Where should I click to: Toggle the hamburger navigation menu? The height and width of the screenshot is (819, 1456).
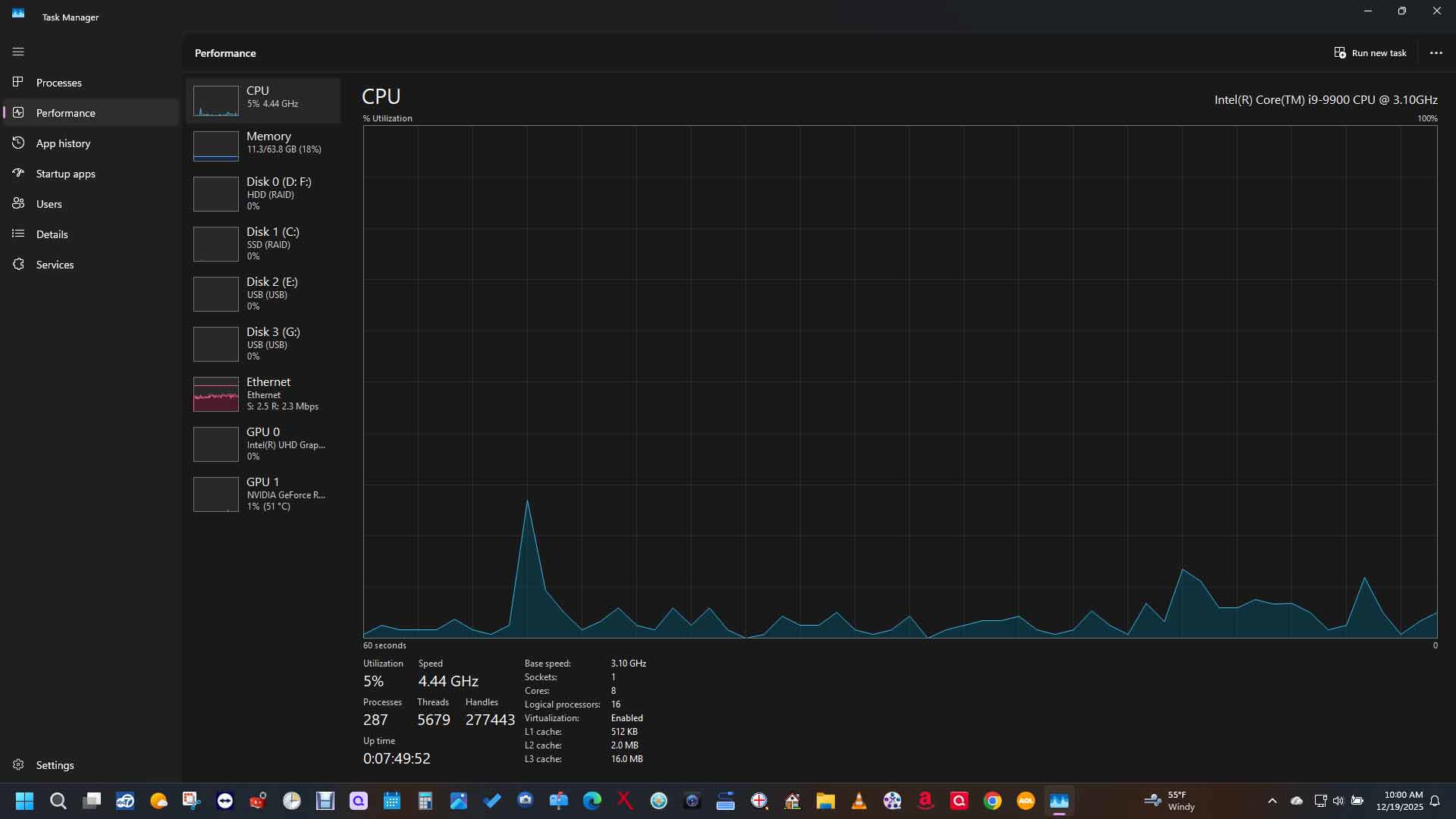(x=18, y=52)
